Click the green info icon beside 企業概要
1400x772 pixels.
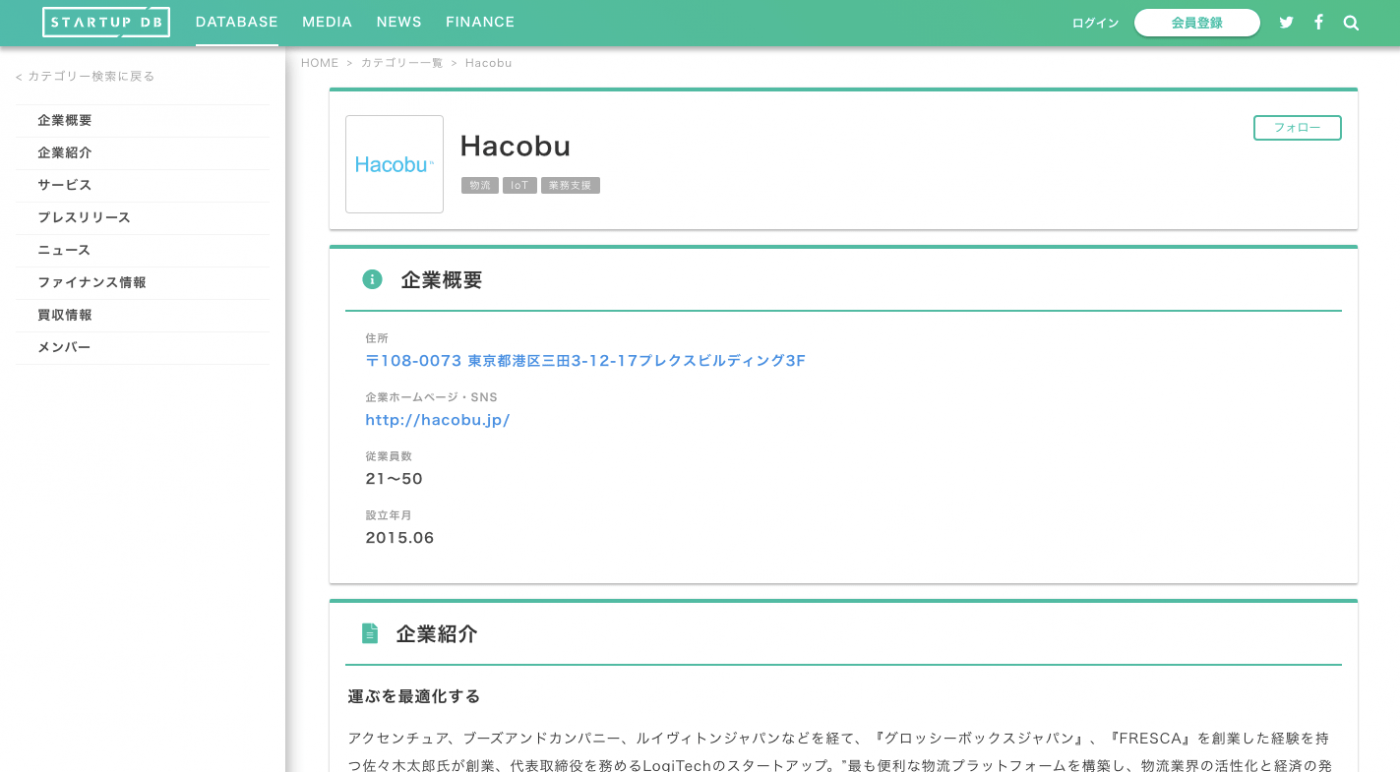372,279
